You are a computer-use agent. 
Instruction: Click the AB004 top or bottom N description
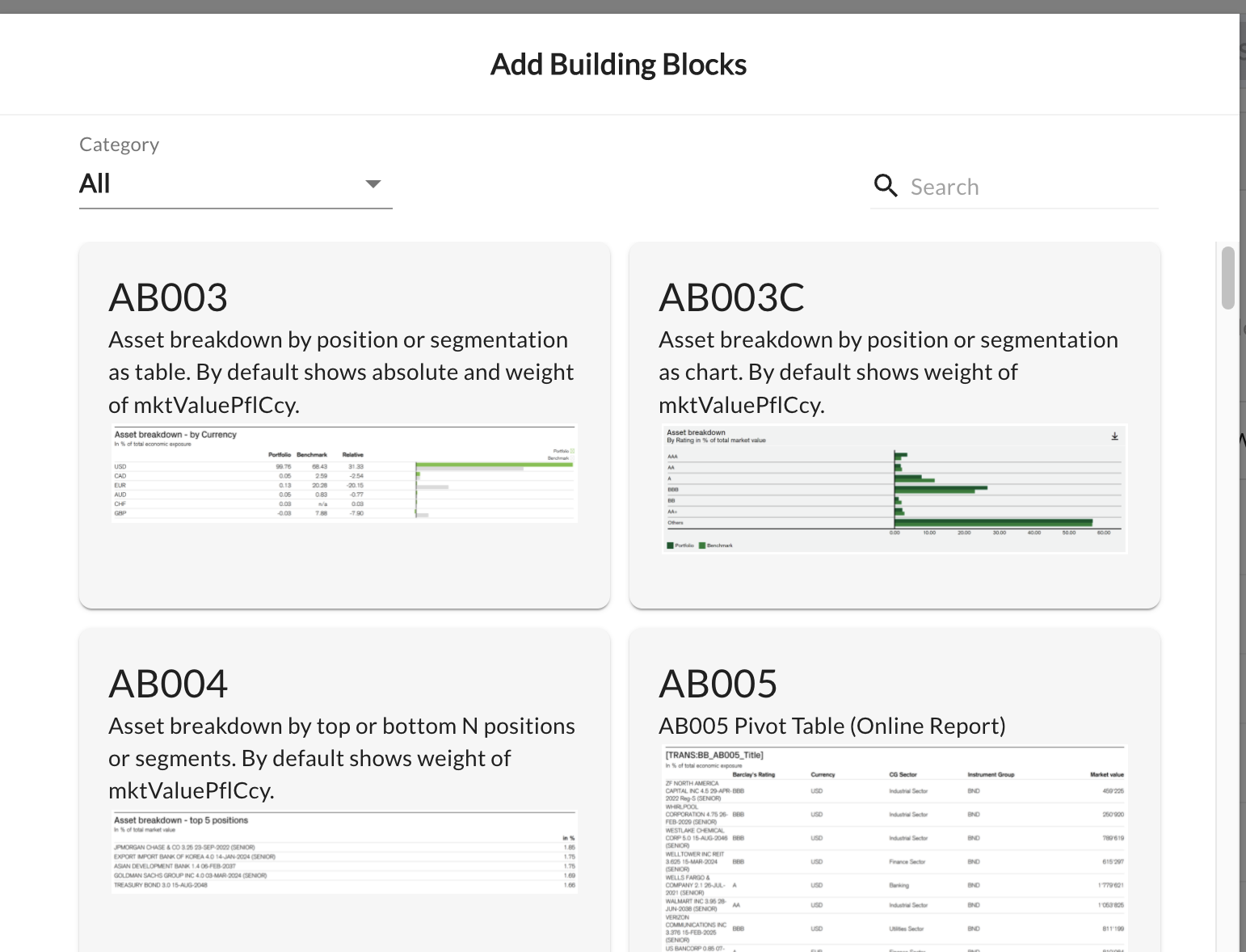[341, 758]
